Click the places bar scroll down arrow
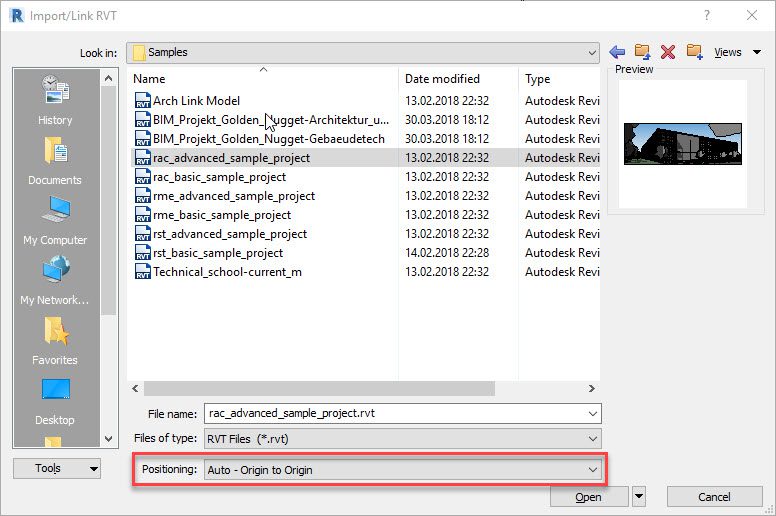 tap(108, 439)
